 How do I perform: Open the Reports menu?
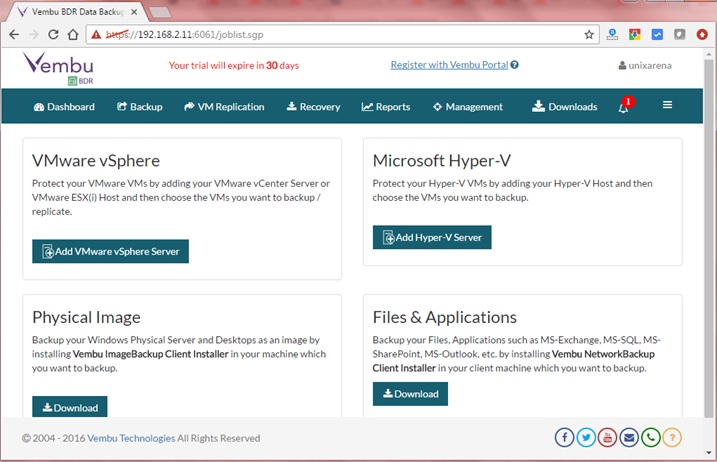coord(385,107)
